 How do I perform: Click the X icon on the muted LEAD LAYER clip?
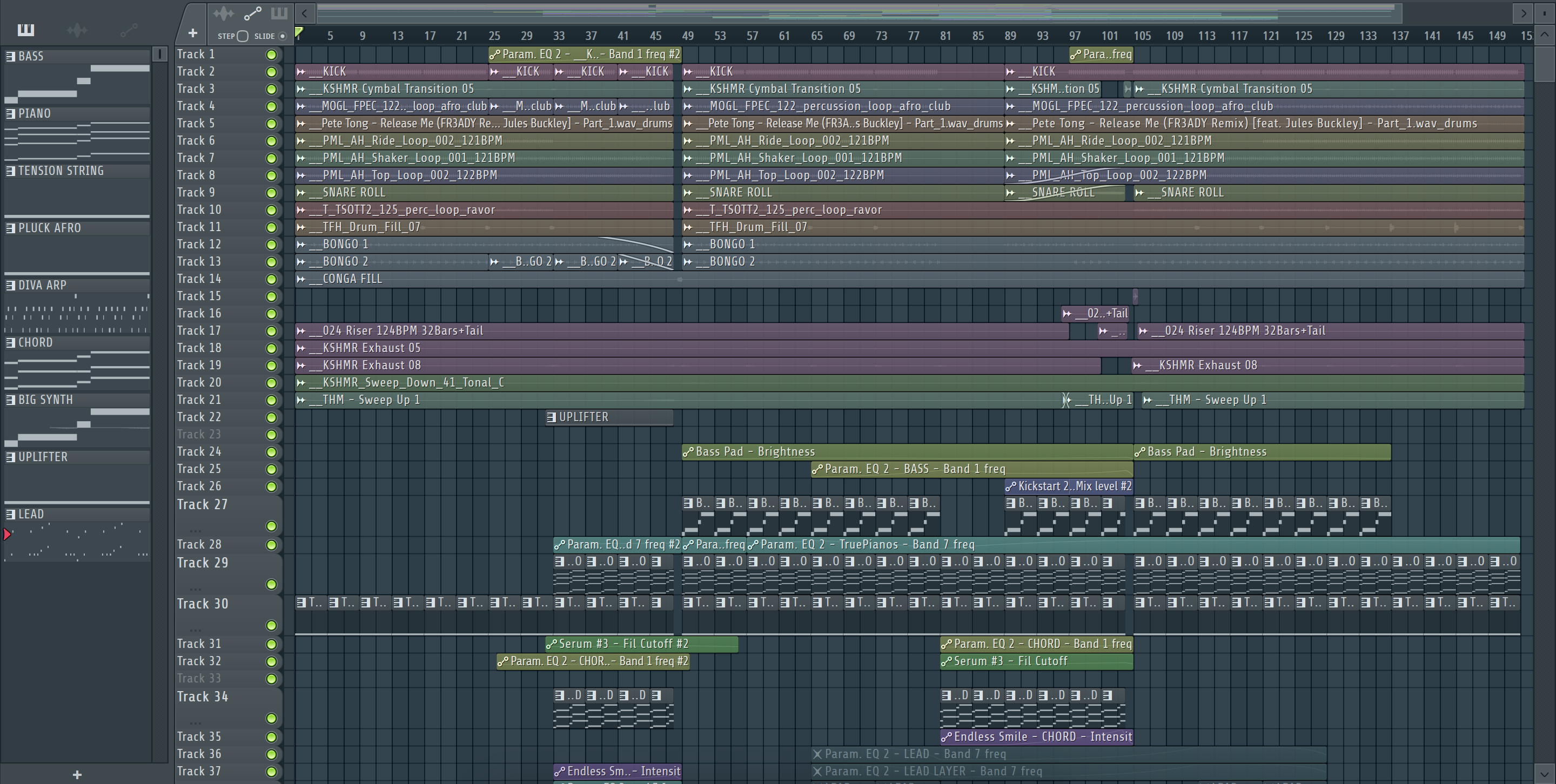[817, 772]
